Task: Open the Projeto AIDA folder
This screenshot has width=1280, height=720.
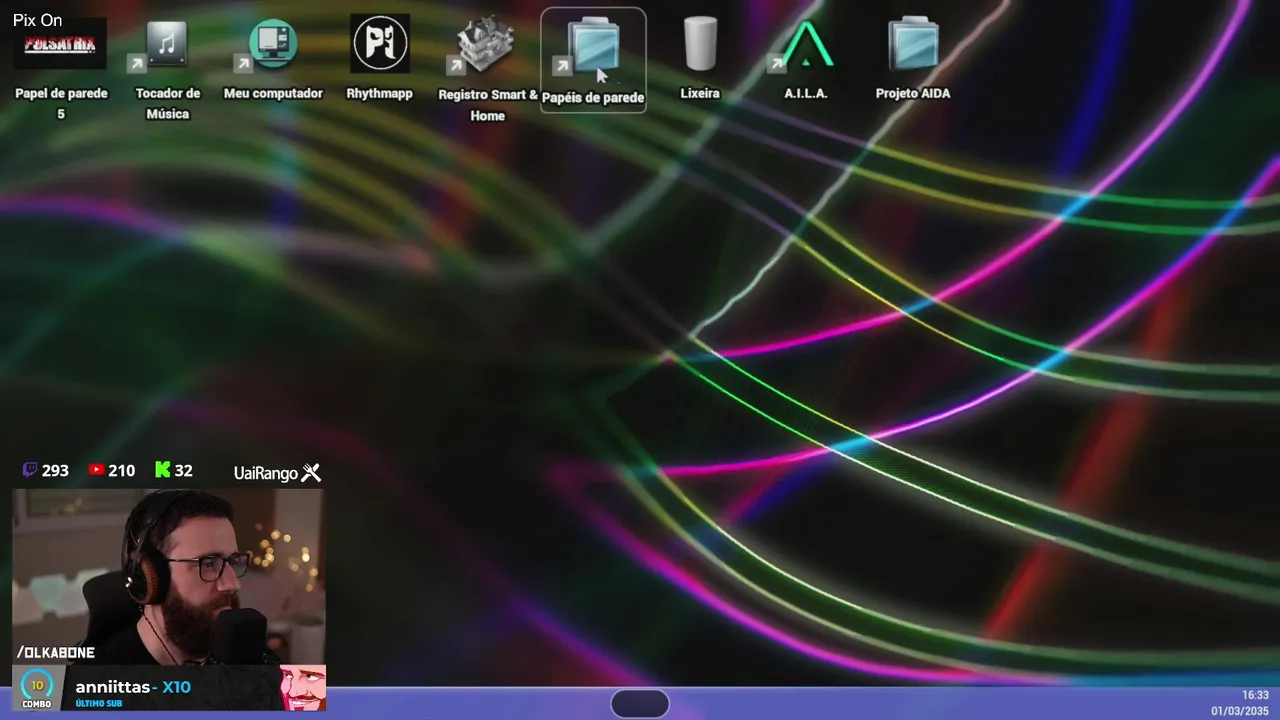Action: (x=913, y=60)
